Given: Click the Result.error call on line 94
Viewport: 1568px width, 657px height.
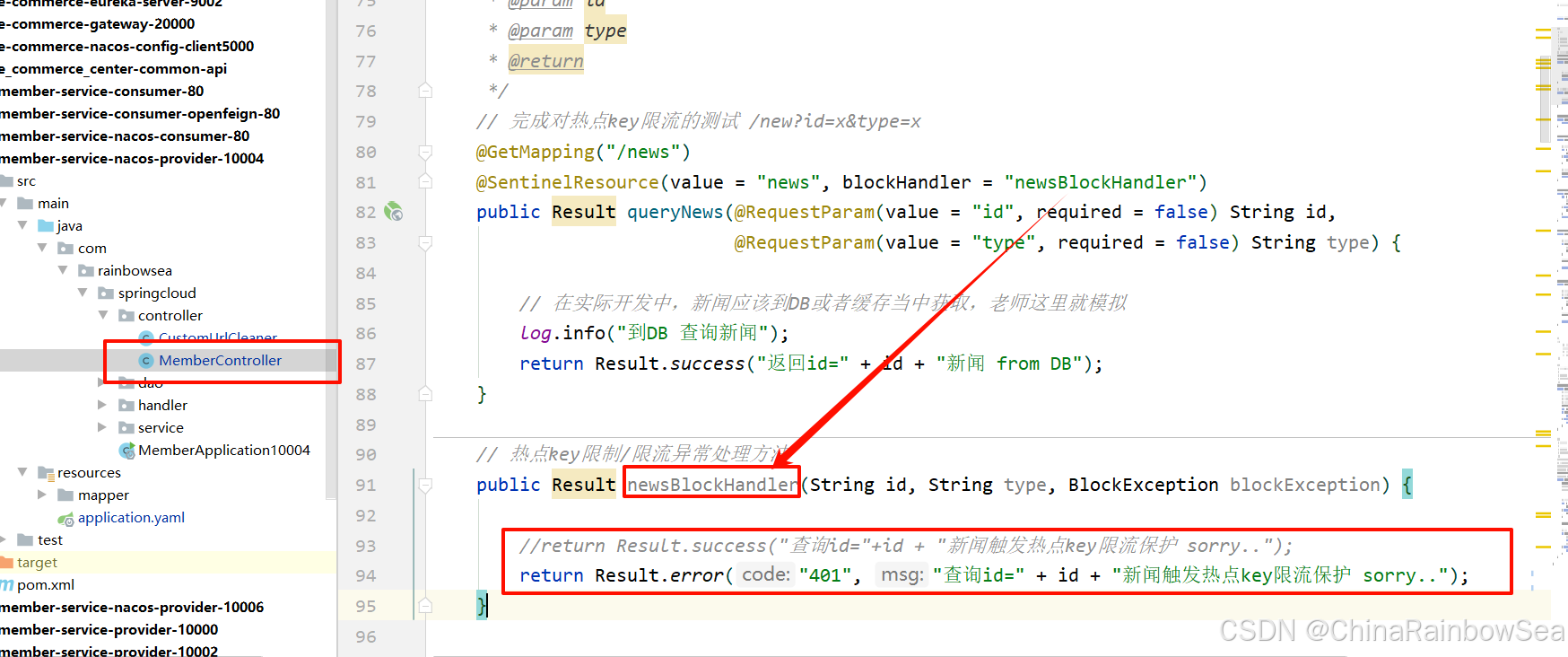Looking at the screenshot, I should click(659, 575).
